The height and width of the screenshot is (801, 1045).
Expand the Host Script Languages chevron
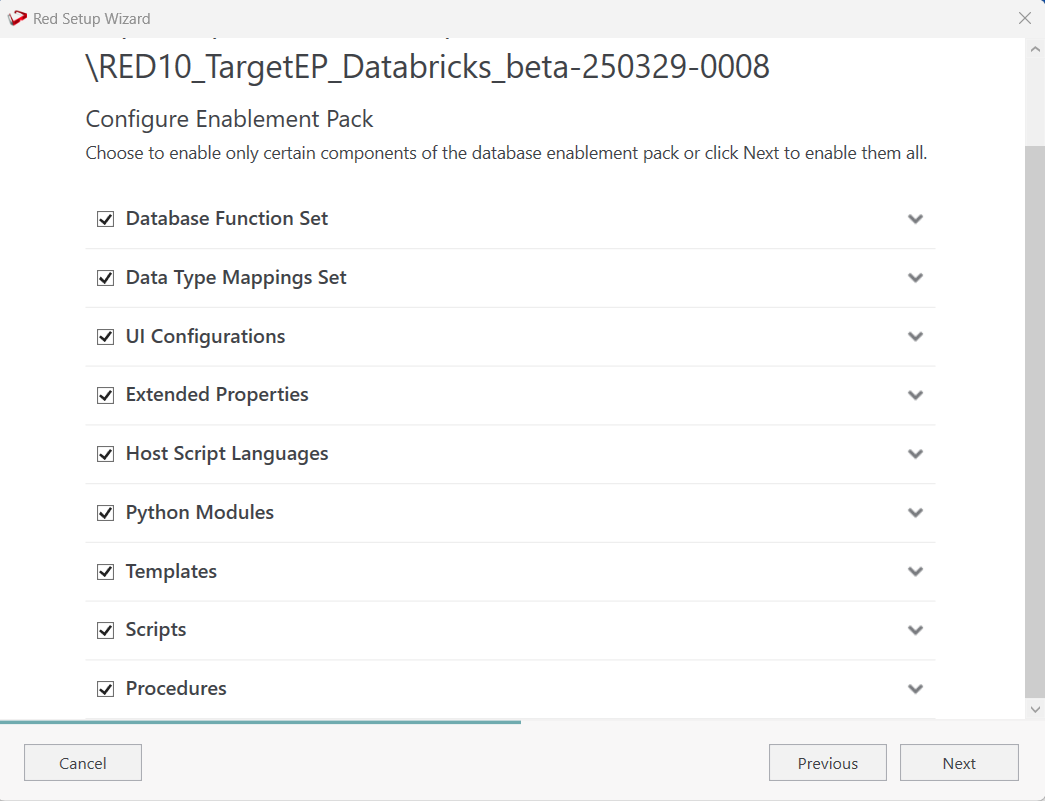[915, 454]
